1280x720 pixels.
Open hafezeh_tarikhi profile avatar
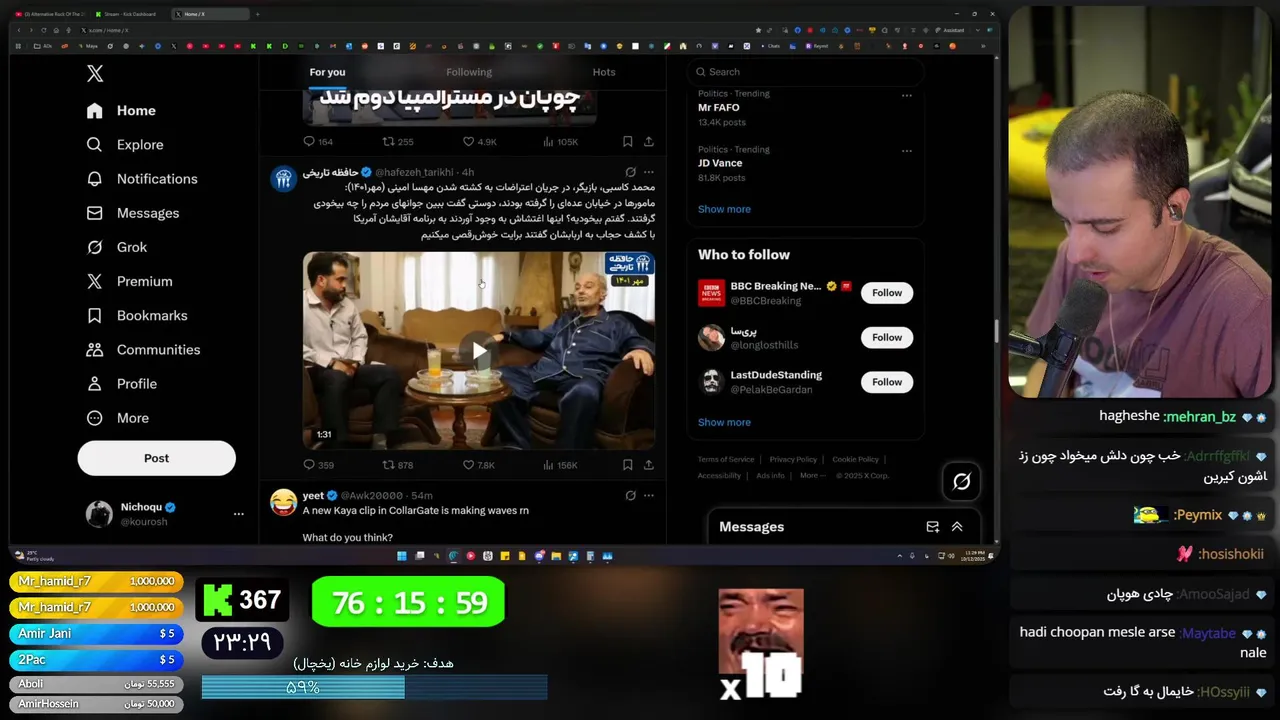click(x=284, y=179)
